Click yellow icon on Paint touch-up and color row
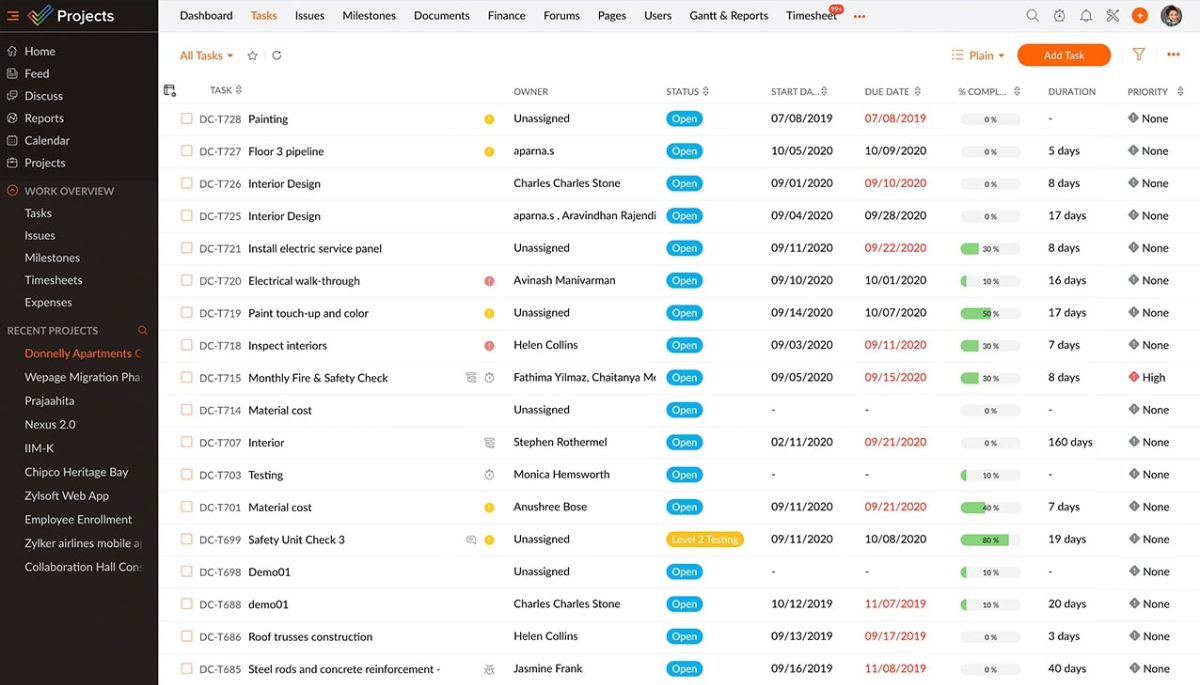 489,313
